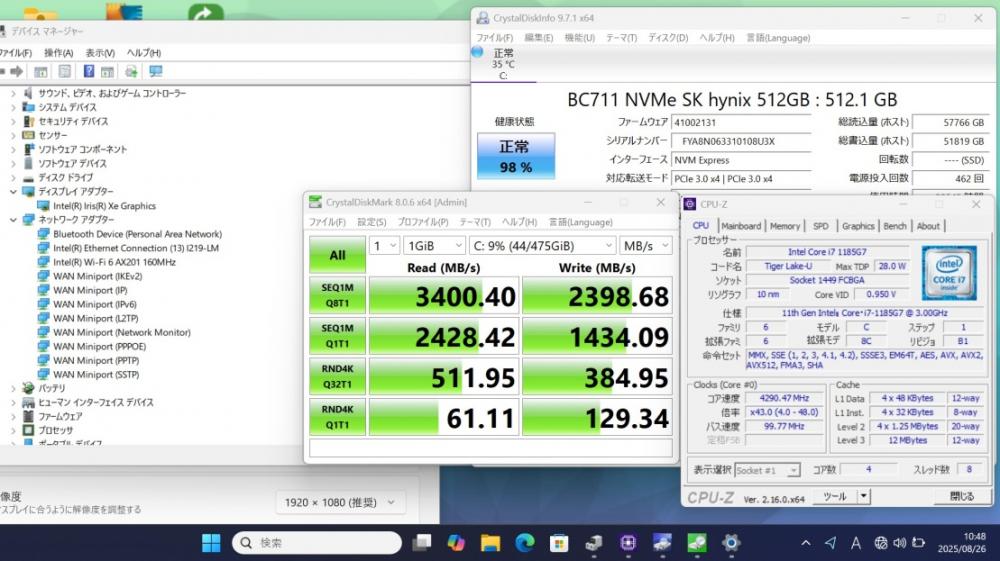
Task: Launch Copilot from the taskbar
Action: [x=456, y=543]
